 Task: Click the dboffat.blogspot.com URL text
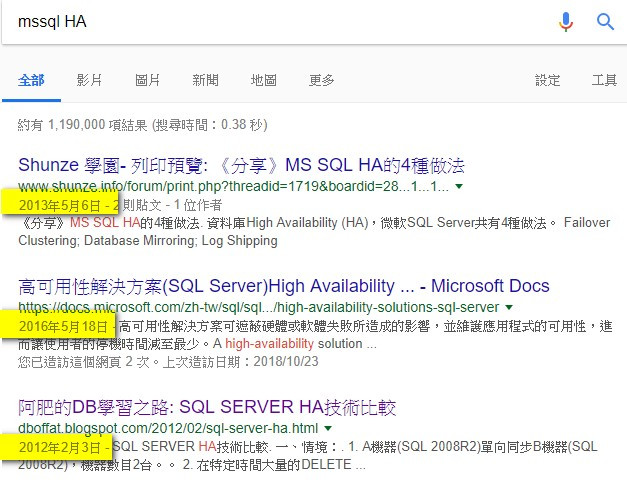pyautogui.click(x=168, y=429)
